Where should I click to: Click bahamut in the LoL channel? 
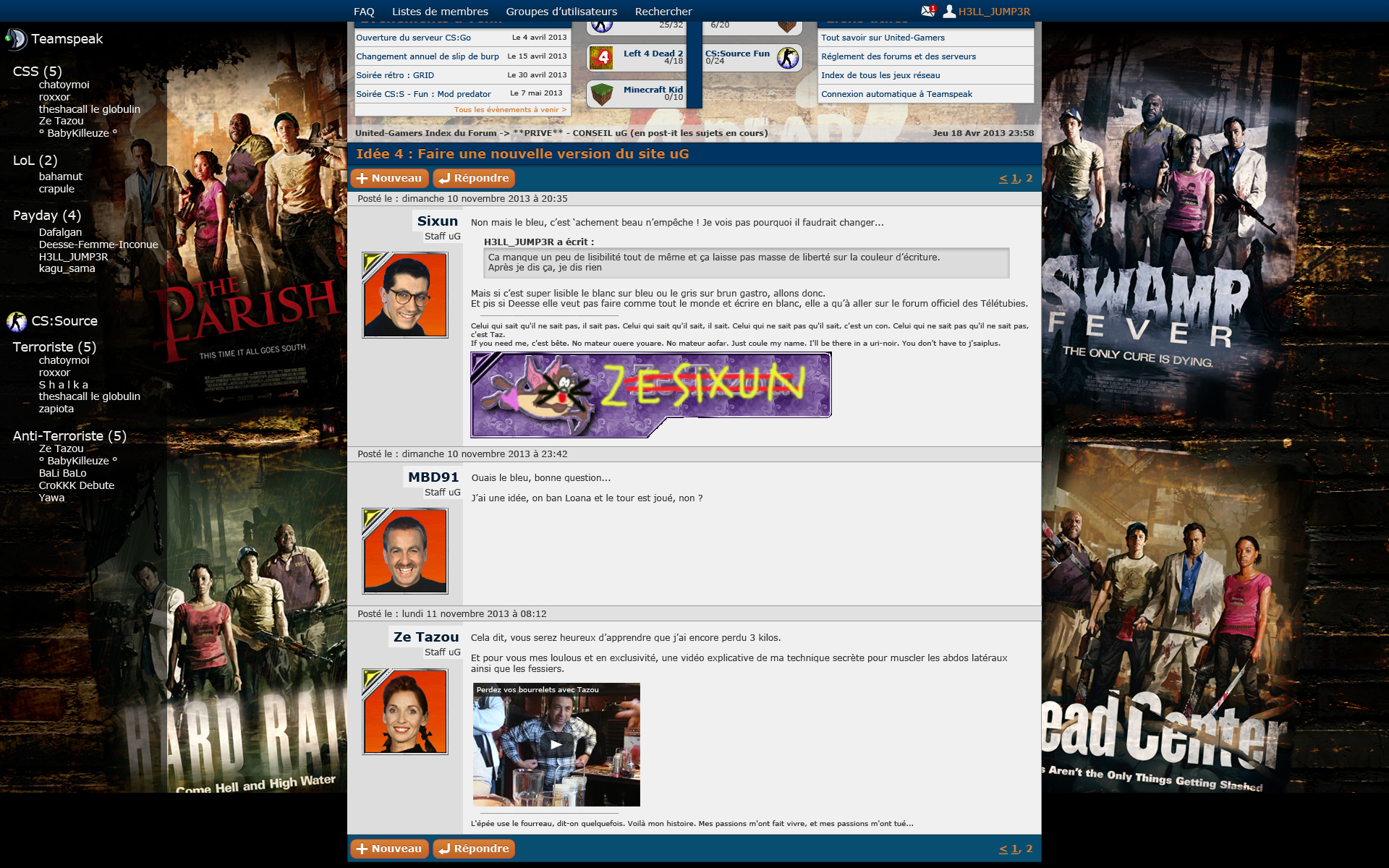tap(61, 176)
